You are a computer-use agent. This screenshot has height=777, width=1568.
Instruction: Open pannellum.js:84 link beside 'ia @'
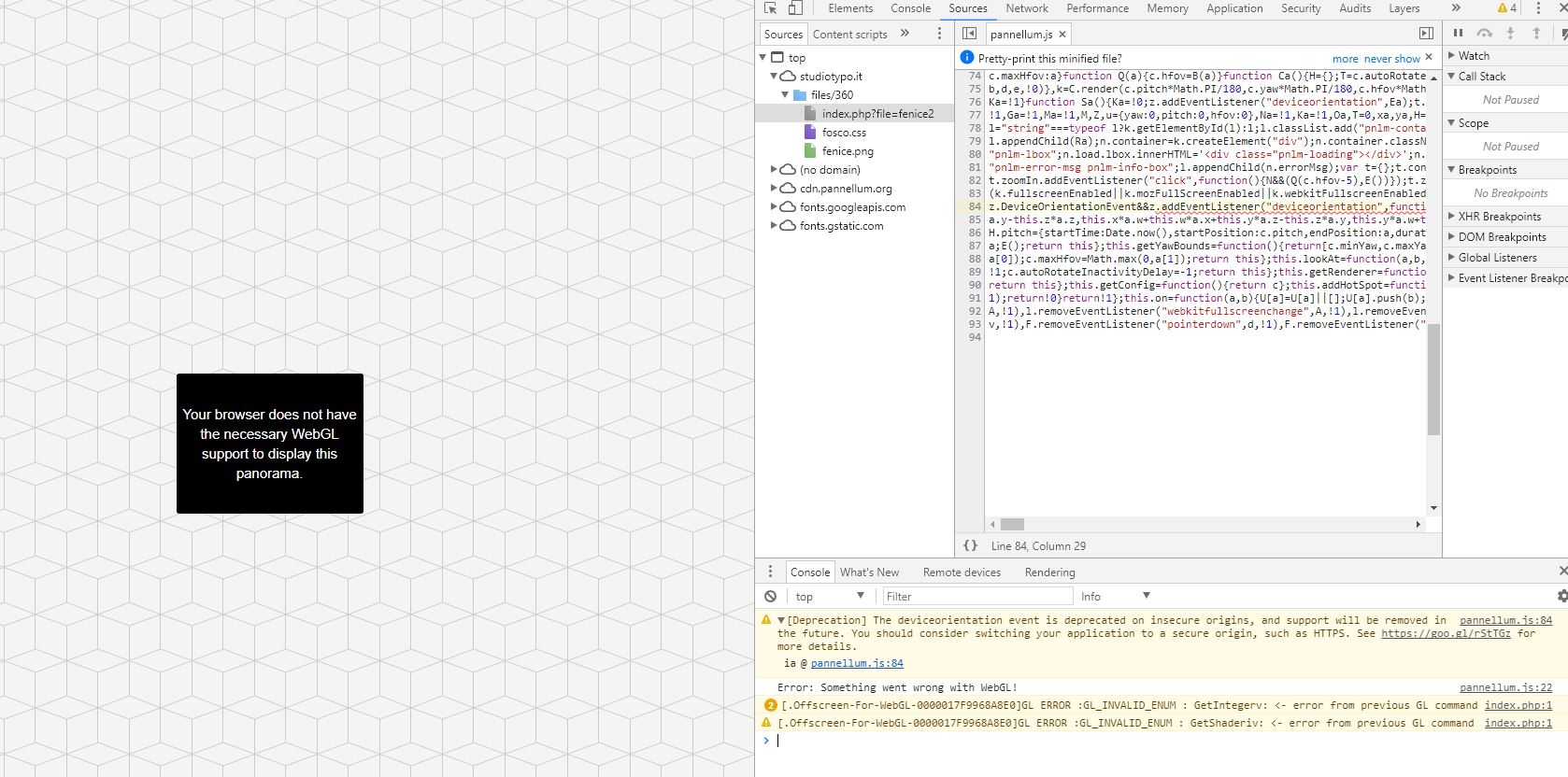(857, 663)
